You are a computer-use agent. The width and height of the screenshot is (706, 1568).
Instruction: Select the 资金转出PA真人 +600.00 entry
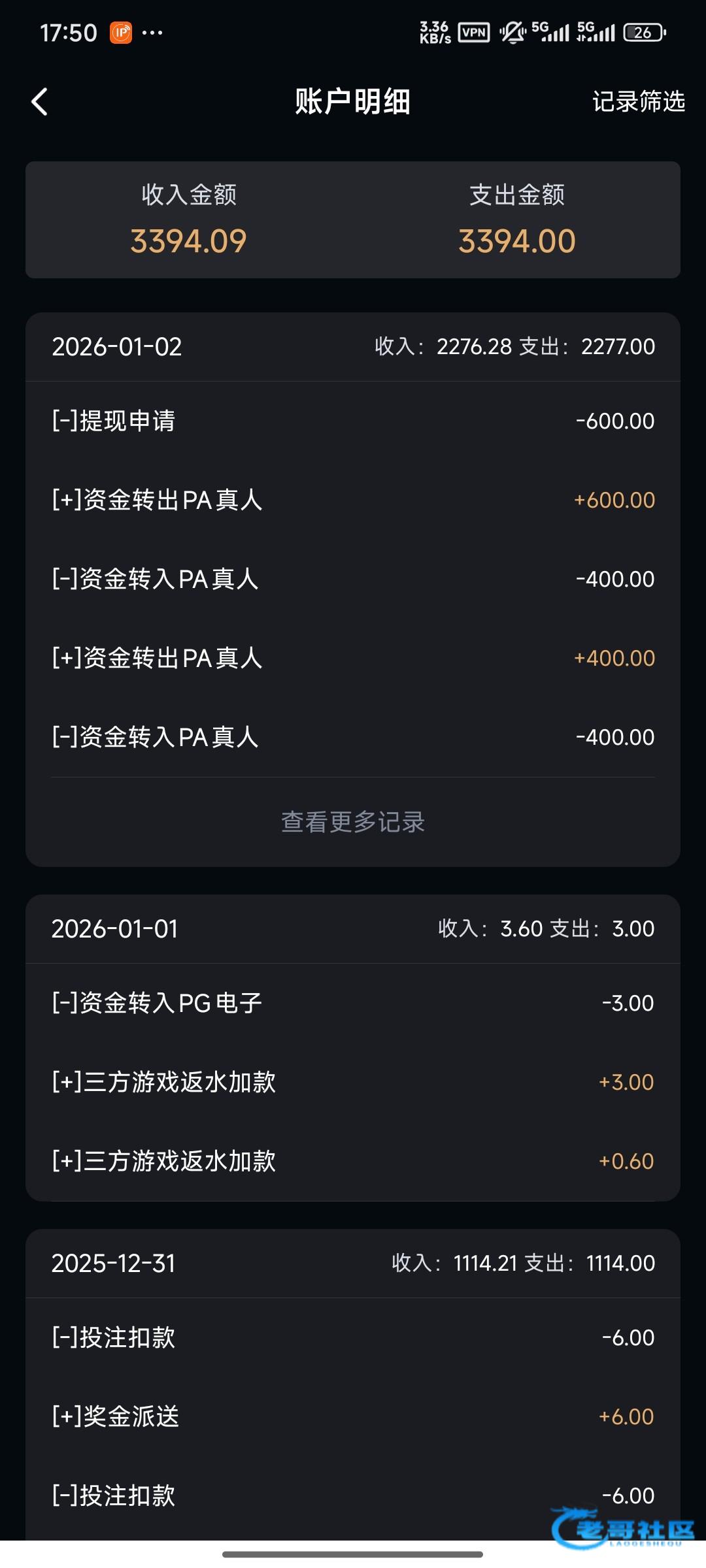[353, 500]
